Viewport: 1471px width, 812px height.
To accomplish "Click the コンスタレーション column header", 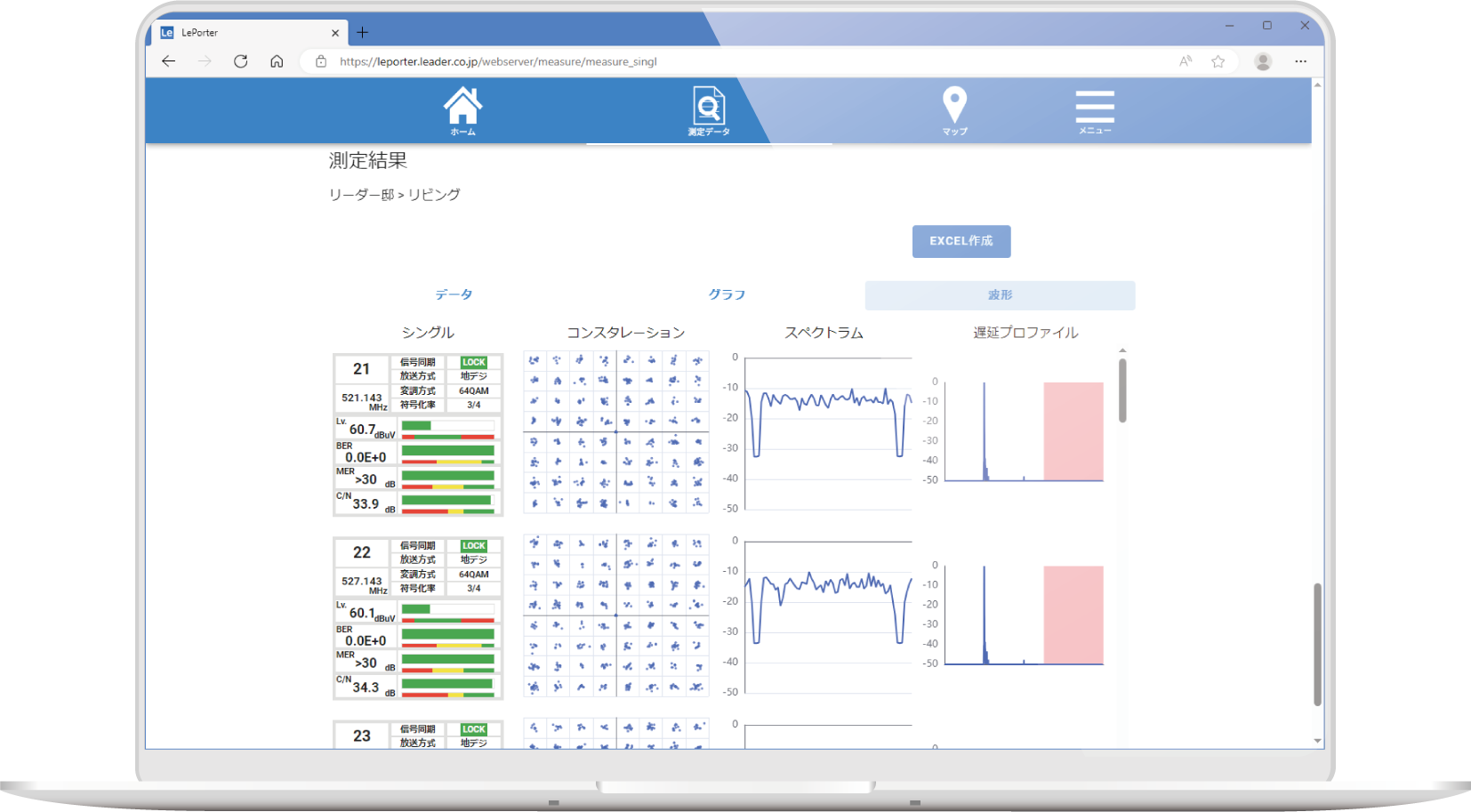I will pyautogui.click(x=626, y=333).
